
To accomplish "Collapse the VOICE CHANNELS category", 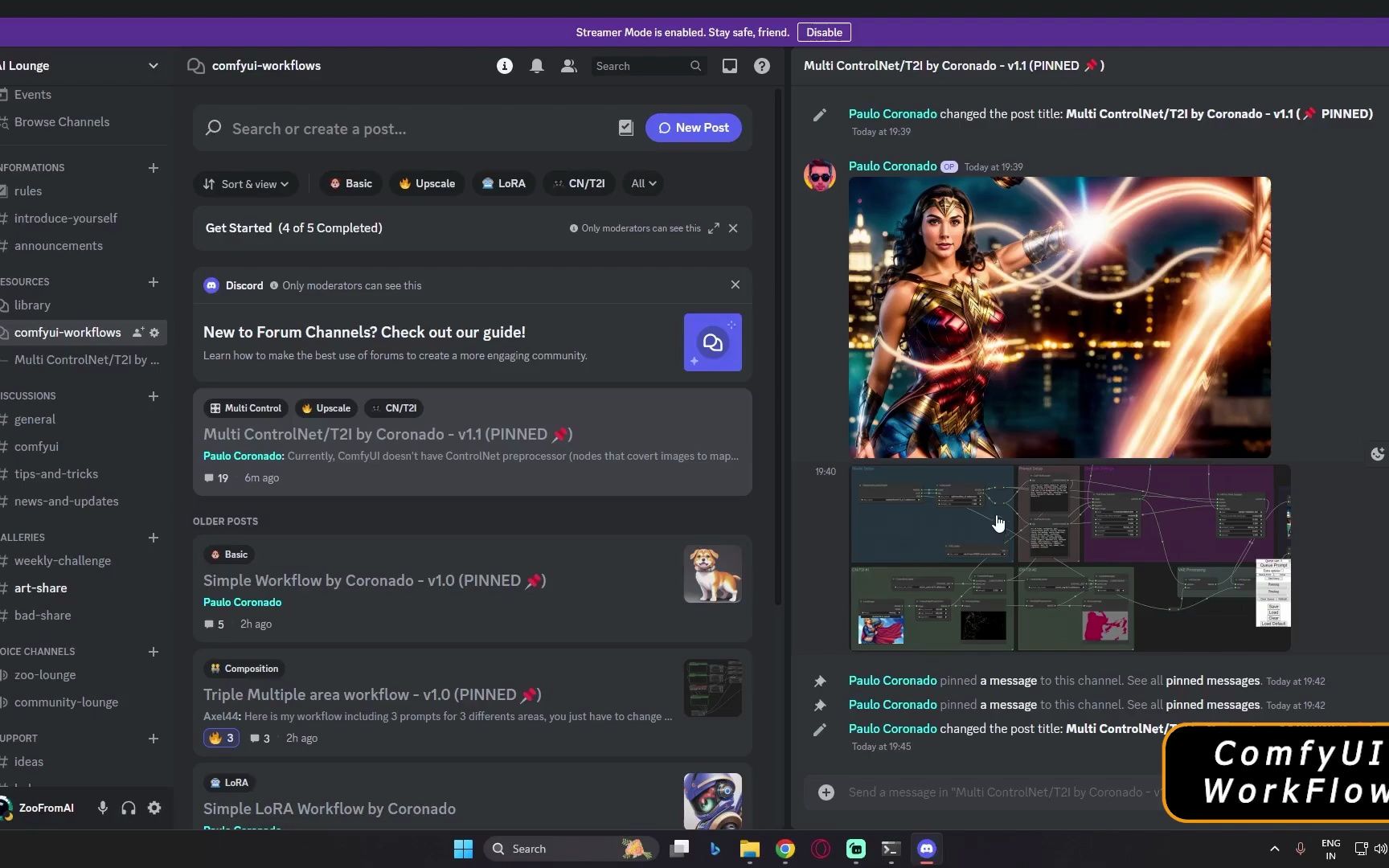I will [38, 652].
